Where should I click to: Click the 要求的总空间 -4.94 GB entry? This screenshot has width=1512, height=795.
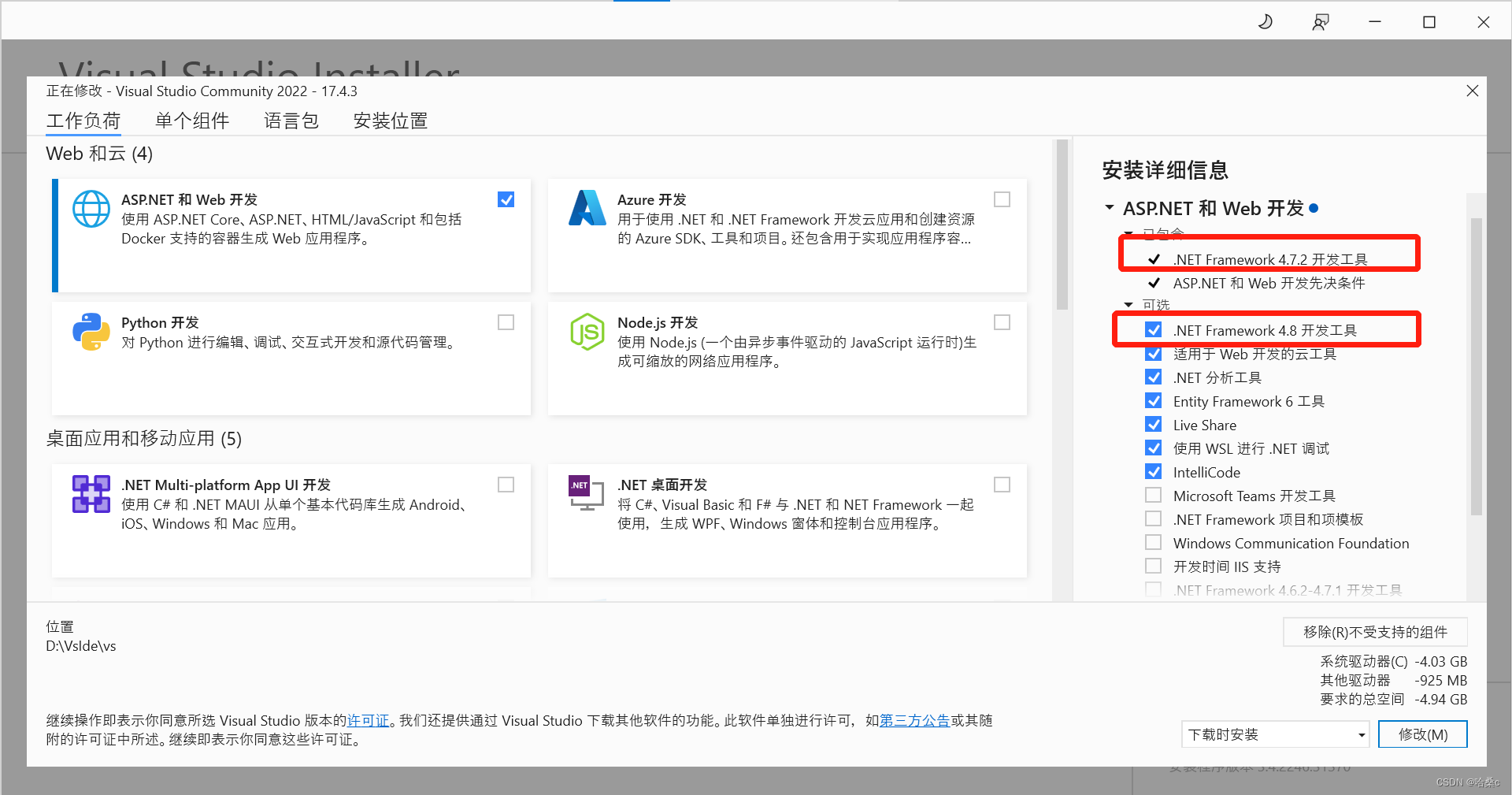click(1394, 699)
